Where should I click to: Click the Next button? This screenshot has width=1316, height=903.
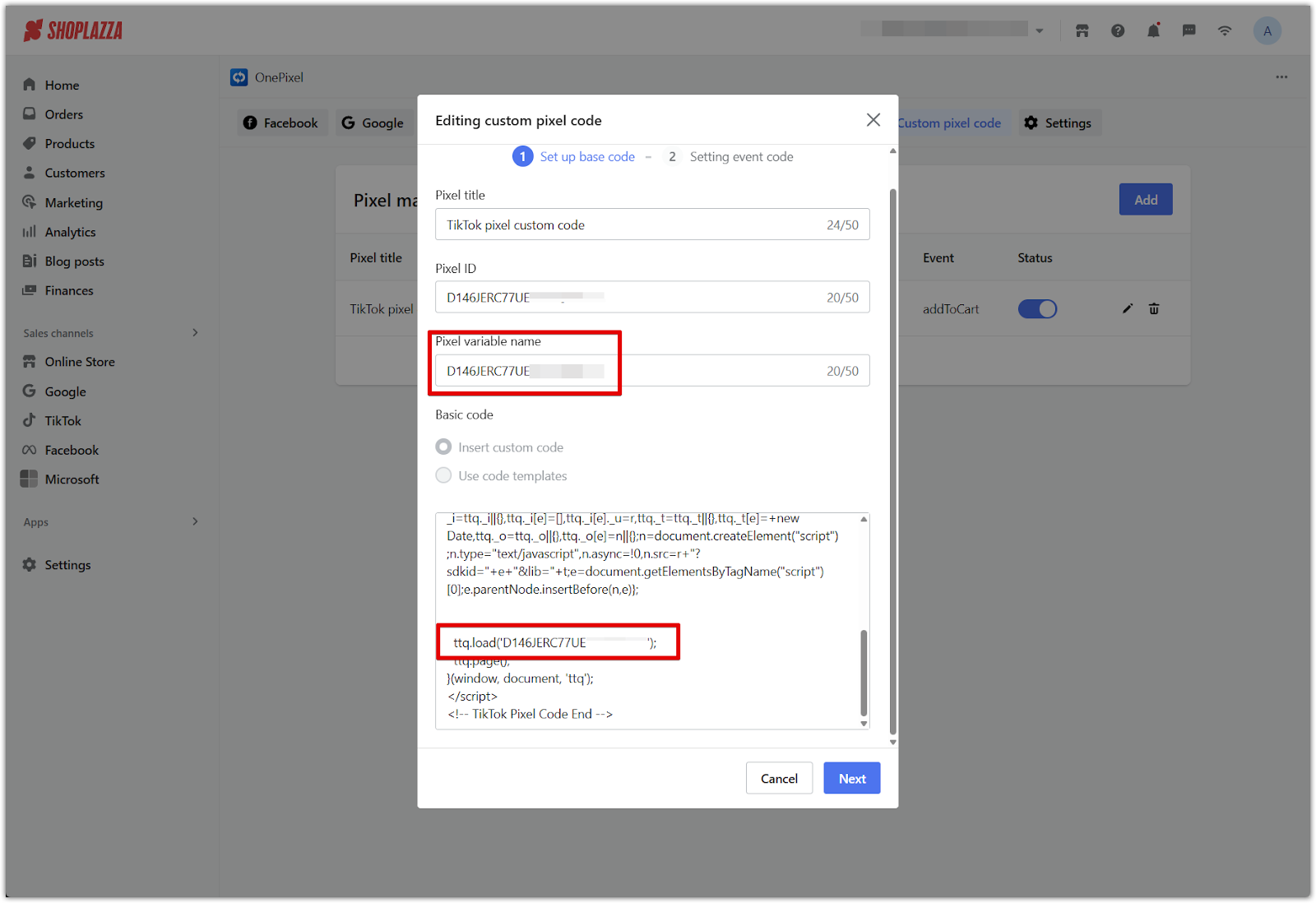point(852,779)
